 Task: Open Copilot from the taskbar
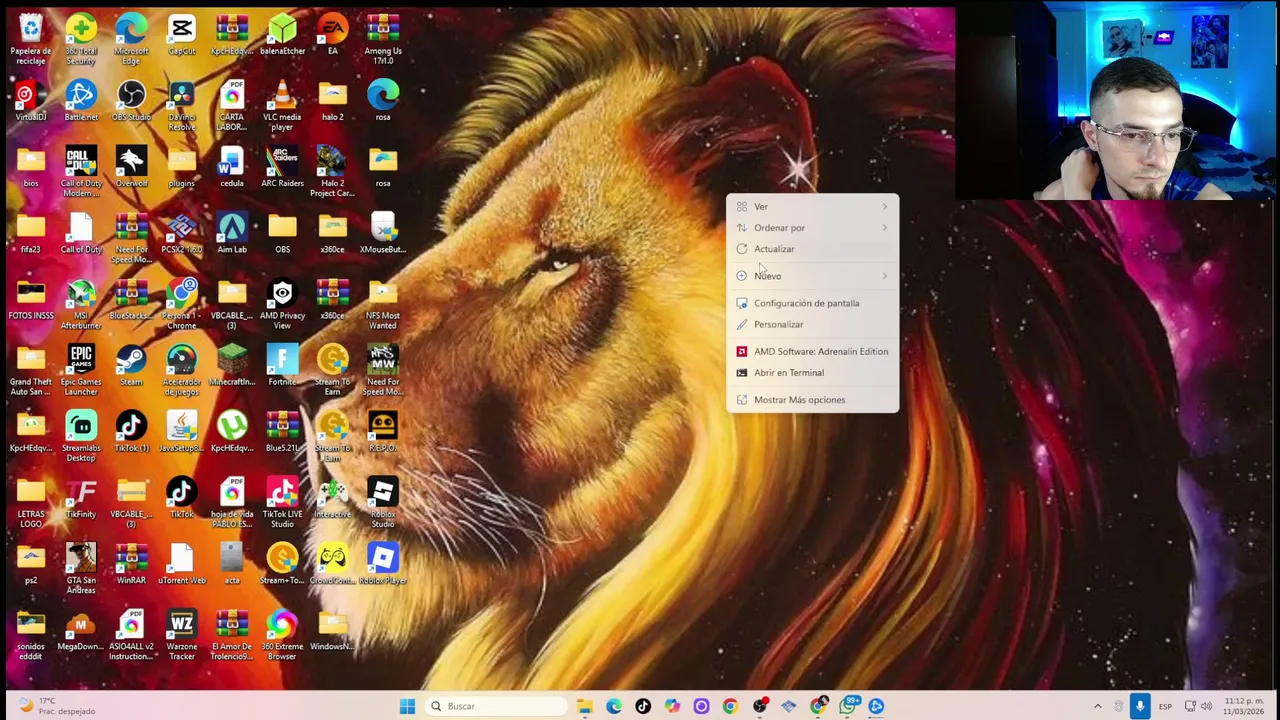pyautogui.click(x=672, y=707)
